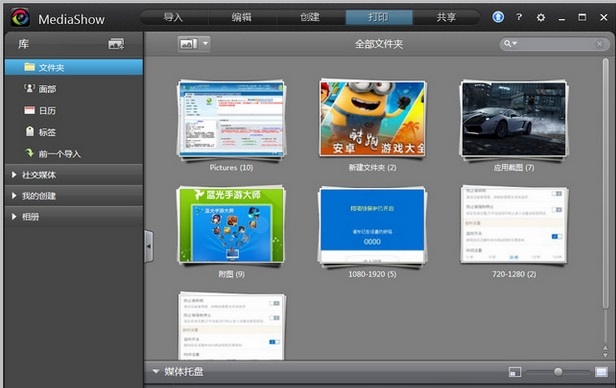Open settings via the gear icon
The width and height of the screenshot is (616, 388).
pyautogui.click(x=541, y=17)
